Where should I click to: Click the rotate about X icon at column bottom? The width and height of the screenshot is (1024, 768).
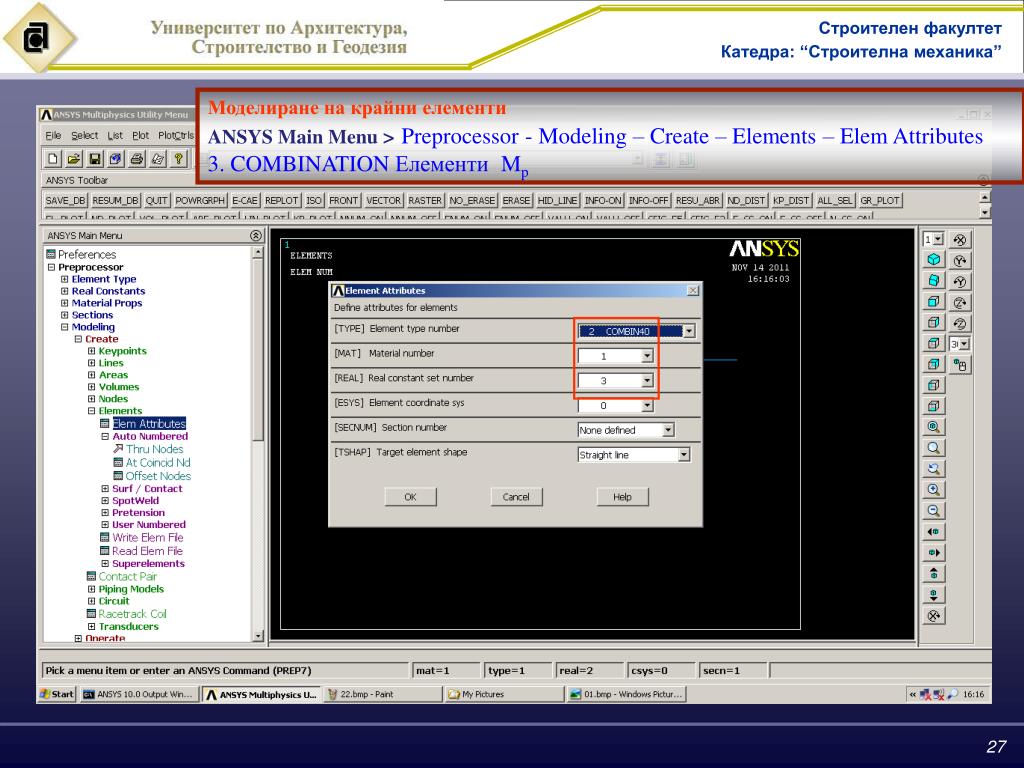[x=934, y=615]
